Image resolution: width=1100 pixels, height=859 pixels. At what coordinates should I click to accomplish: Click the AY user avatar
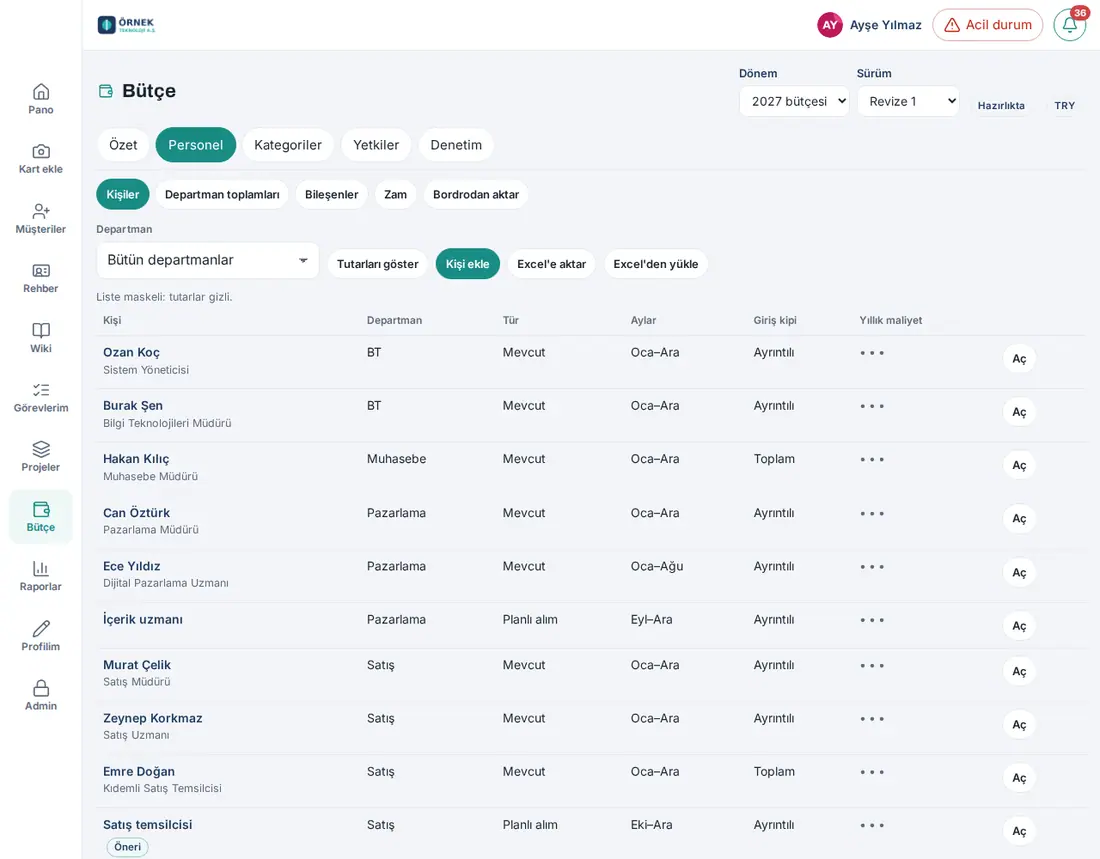830,25
